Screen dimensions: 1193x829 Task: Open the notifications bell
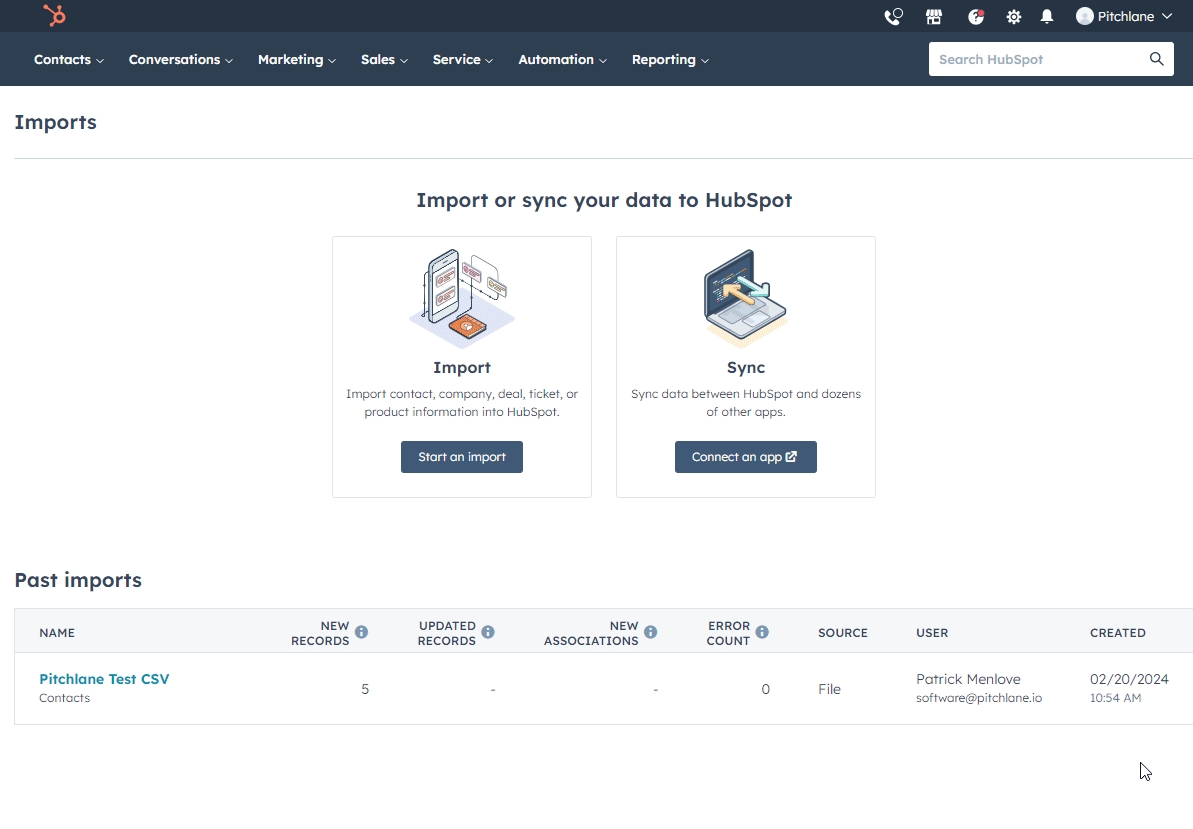[1047, 17]
